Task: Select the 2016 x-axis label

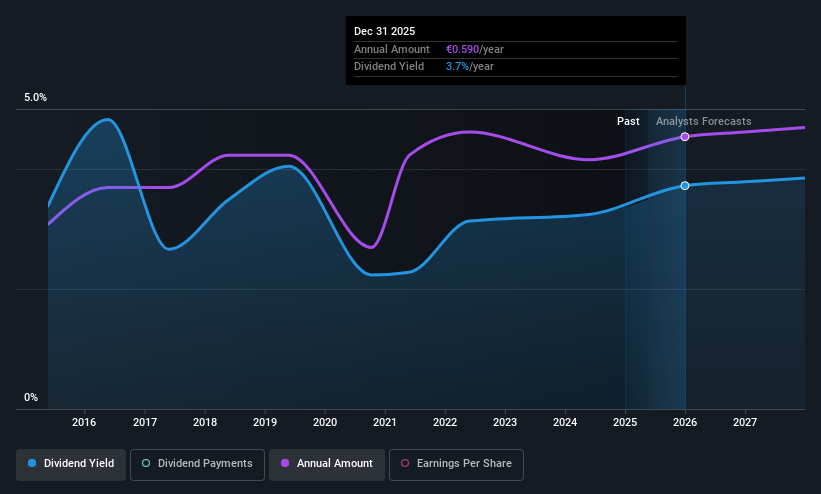Action: (x=84, y=422)
